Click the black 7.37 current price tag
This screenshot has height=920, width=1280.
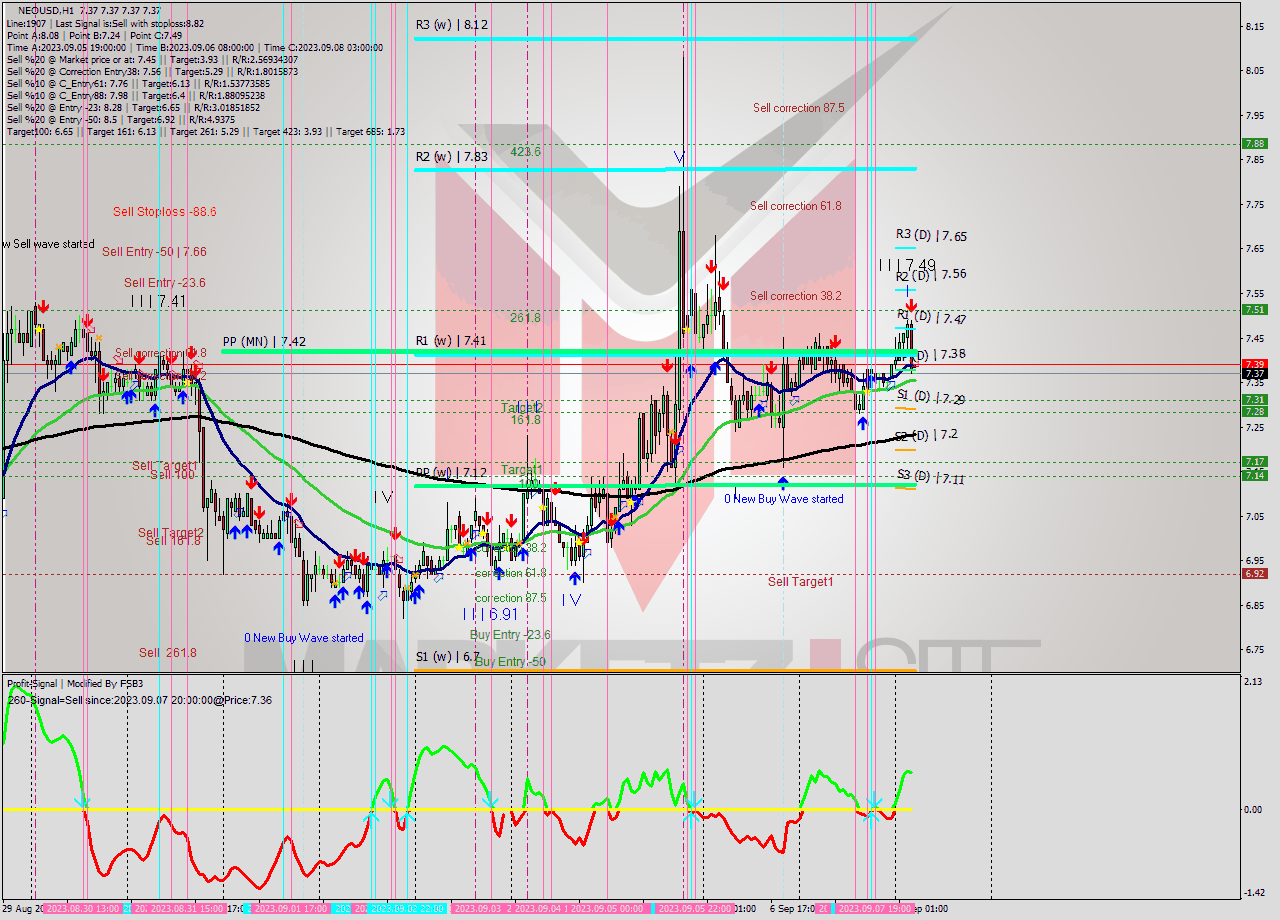point(1254,374)
